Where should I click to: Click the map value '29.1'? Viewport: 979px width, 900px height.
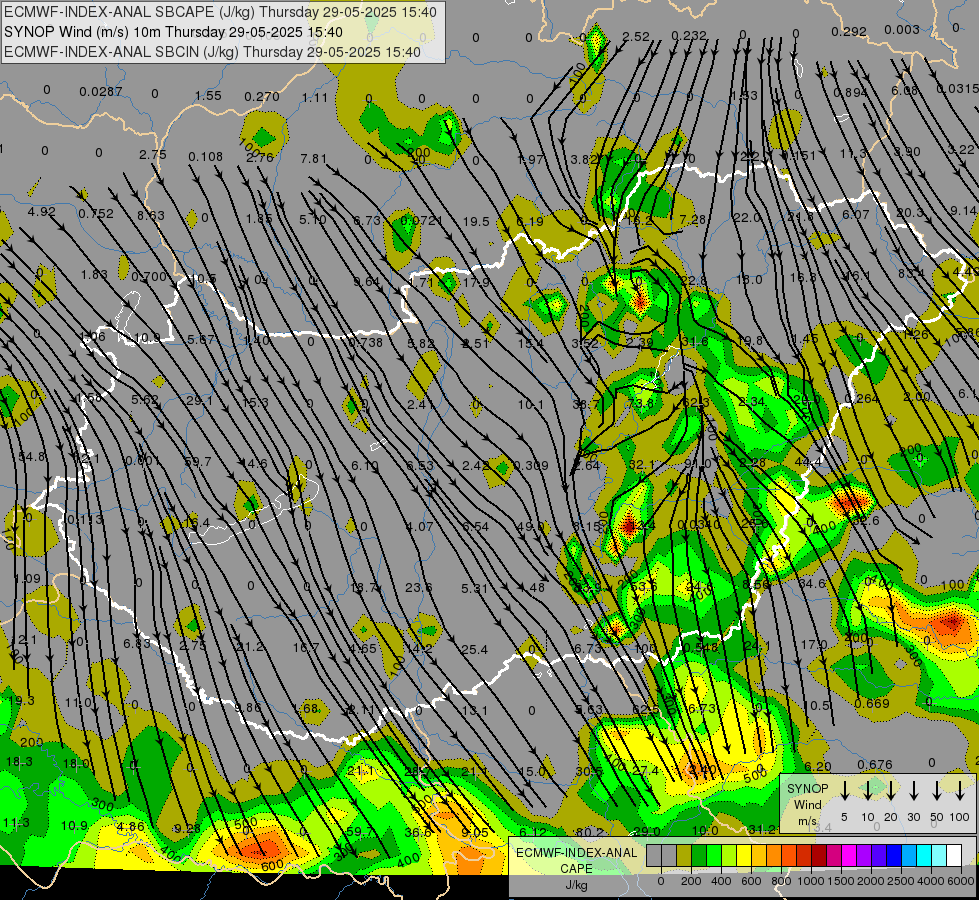click(200, 401)
